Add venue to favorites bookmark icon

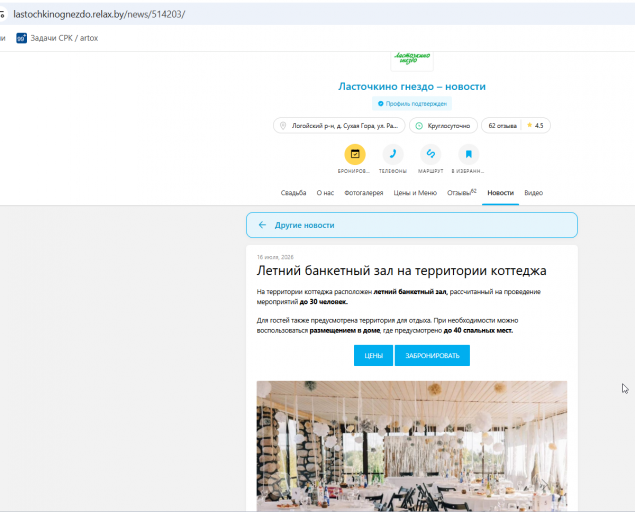pyautogui.click(x=469, y=154)
